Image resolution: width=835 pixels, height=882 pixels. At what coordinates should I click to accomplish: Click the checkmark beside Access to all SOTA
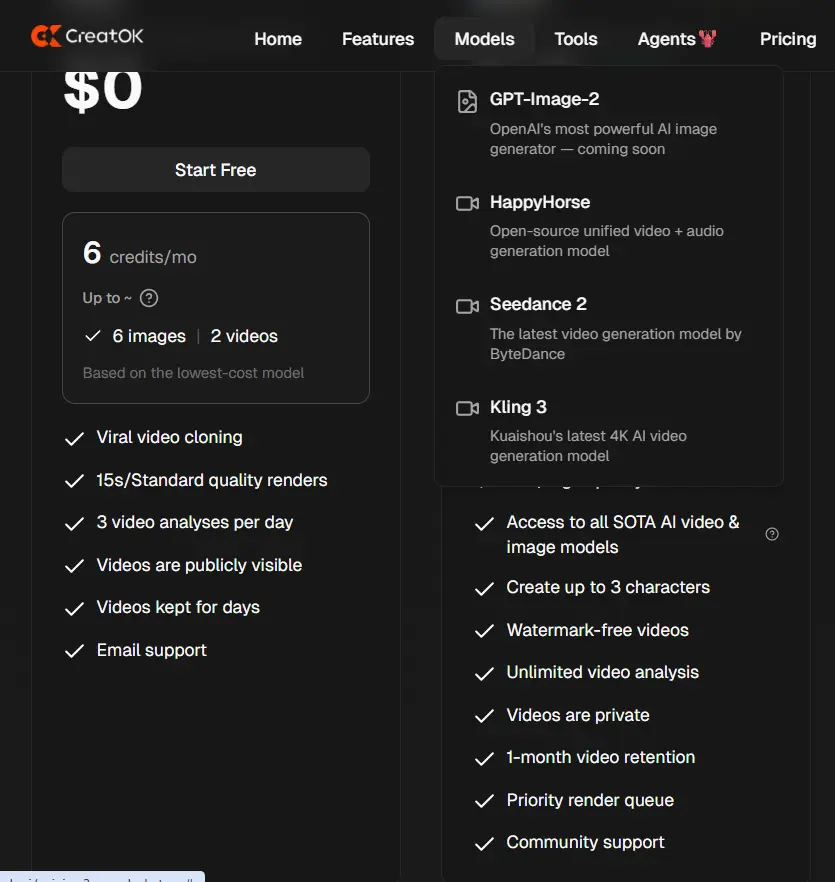pos(484,524)
